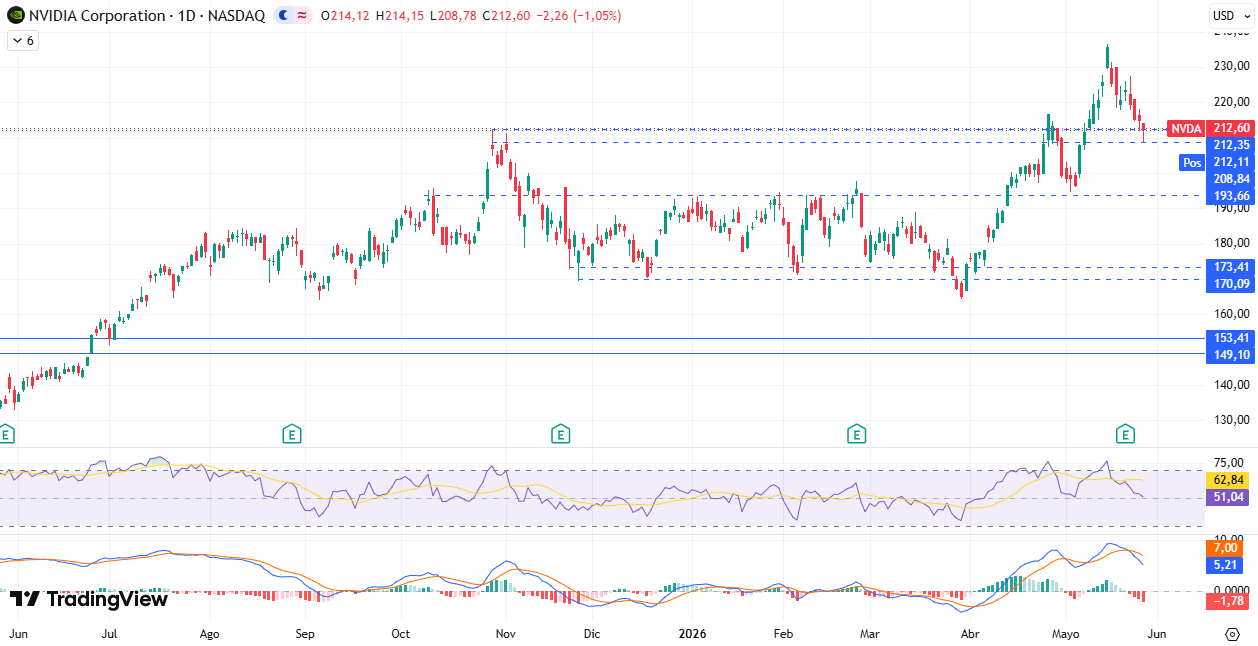Click the 173,41 price level tag
Image resolution: width=1258 pixels, height=646 pixels.
point(1231,267)
